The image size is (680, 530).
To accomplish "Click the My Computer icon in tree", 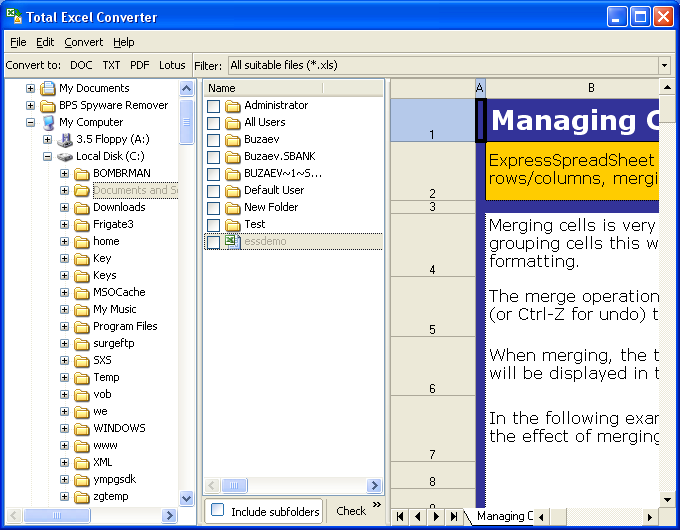I will tap(49, 122).
